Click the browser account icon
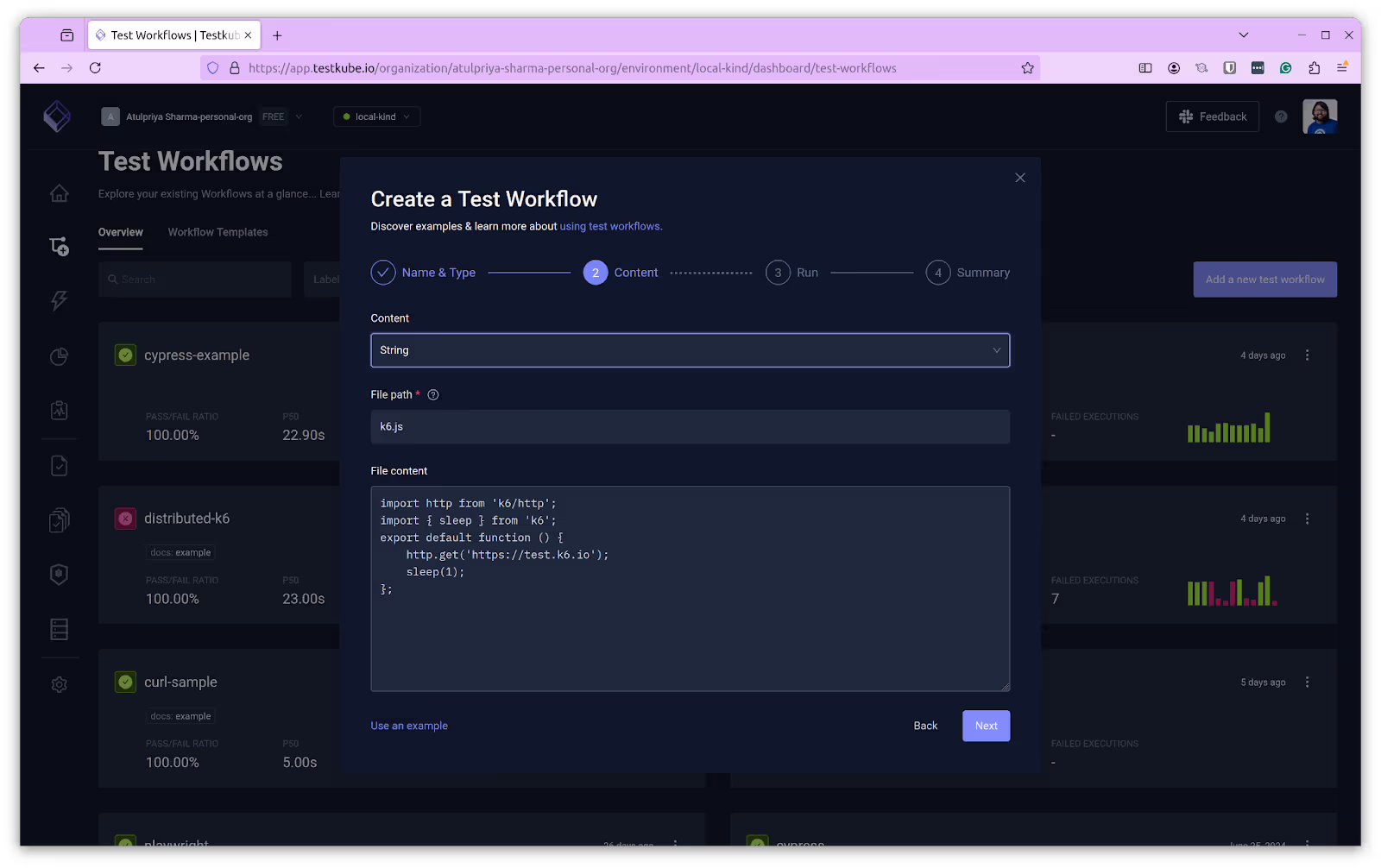Image resolution: width=1381 pixels, height=868 pixels. point(1174,68)
